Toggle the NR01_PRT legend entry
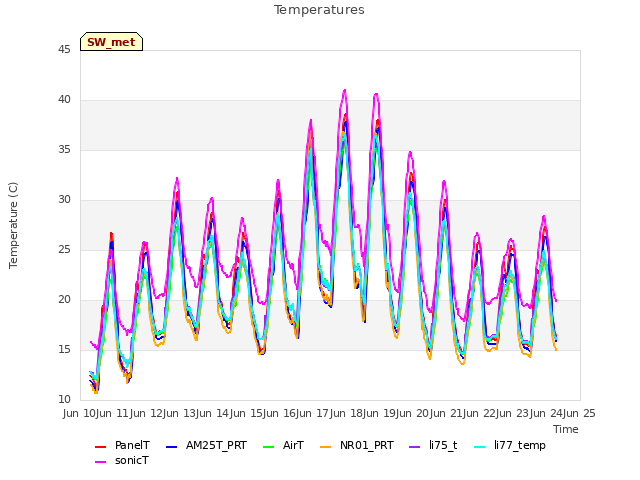Image resolution: width=640 pixels, height=480 pixels. (x=356, y=445)
